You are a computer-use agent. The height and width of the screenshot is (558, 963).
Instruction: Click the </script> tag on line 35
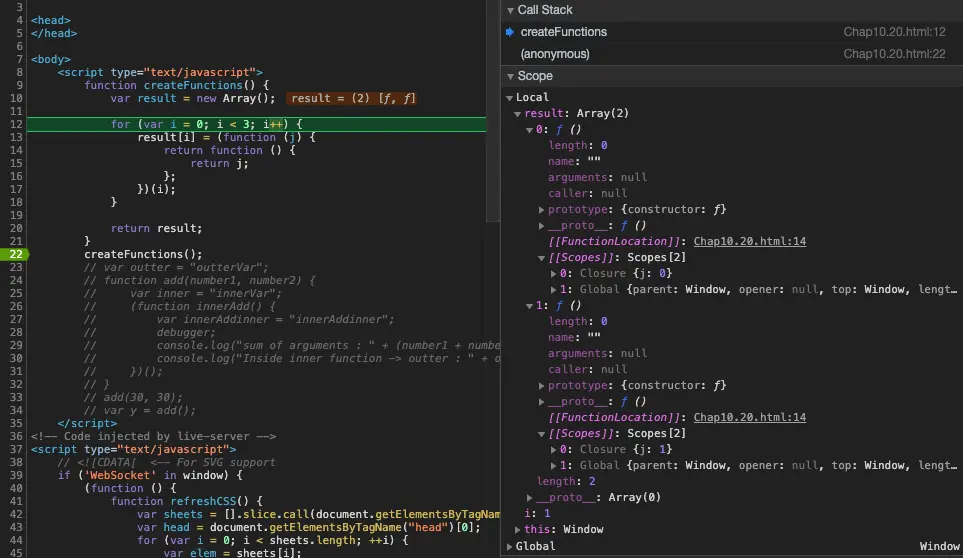click(87, 424)
